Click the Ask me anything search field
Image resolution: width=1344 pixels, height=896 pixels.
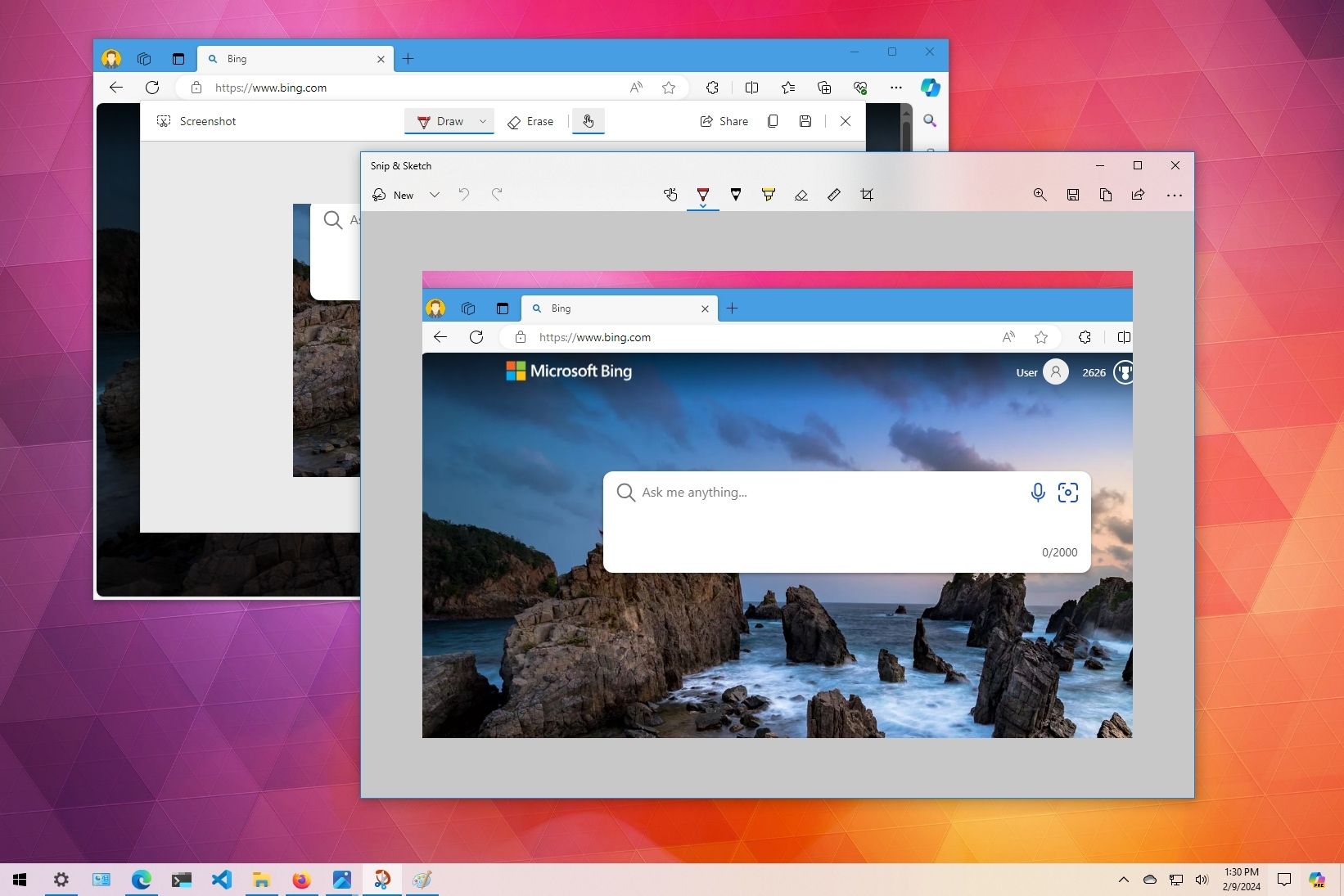click(x=778, y=493)
